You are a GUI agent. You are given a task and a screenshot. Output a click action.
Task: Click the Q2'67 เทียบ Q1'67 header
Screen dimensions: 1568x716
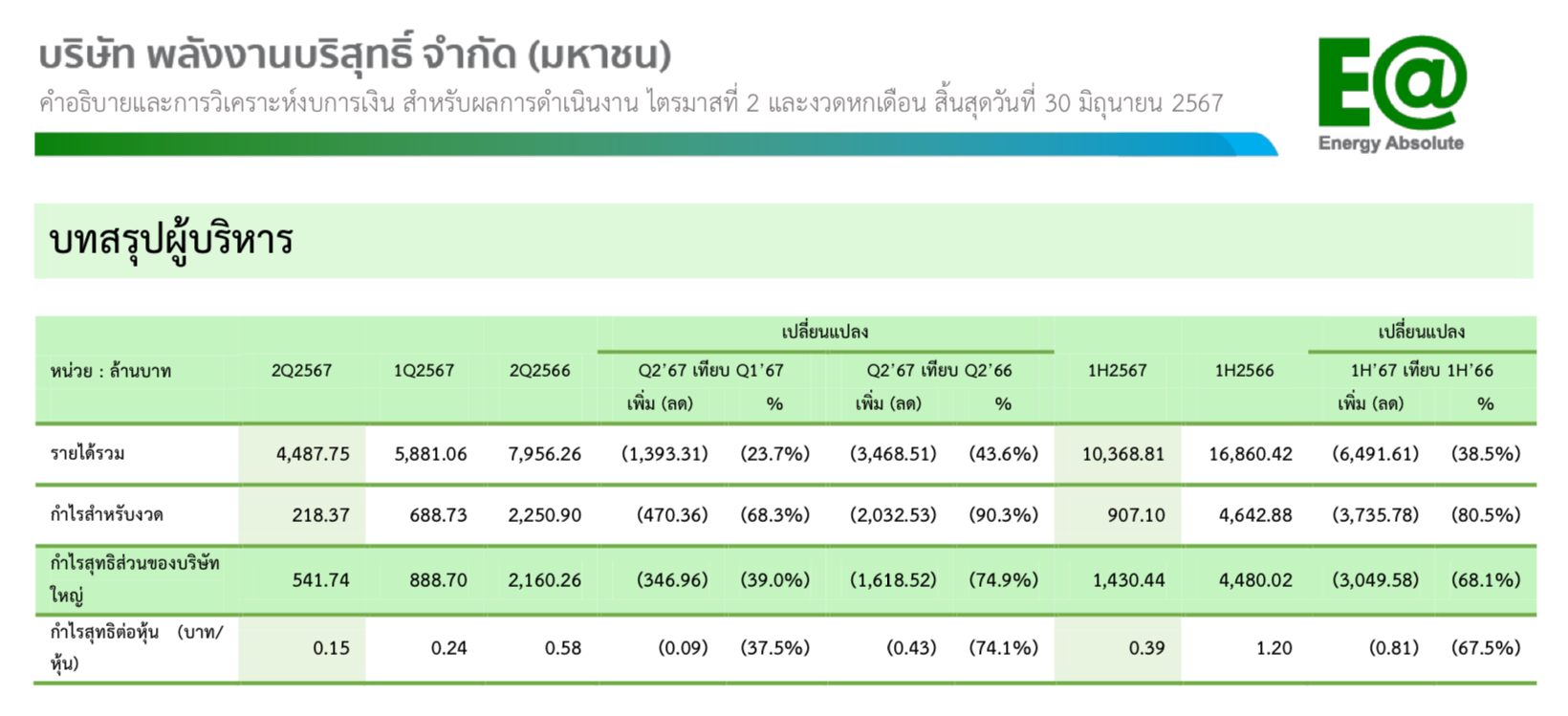710,370
